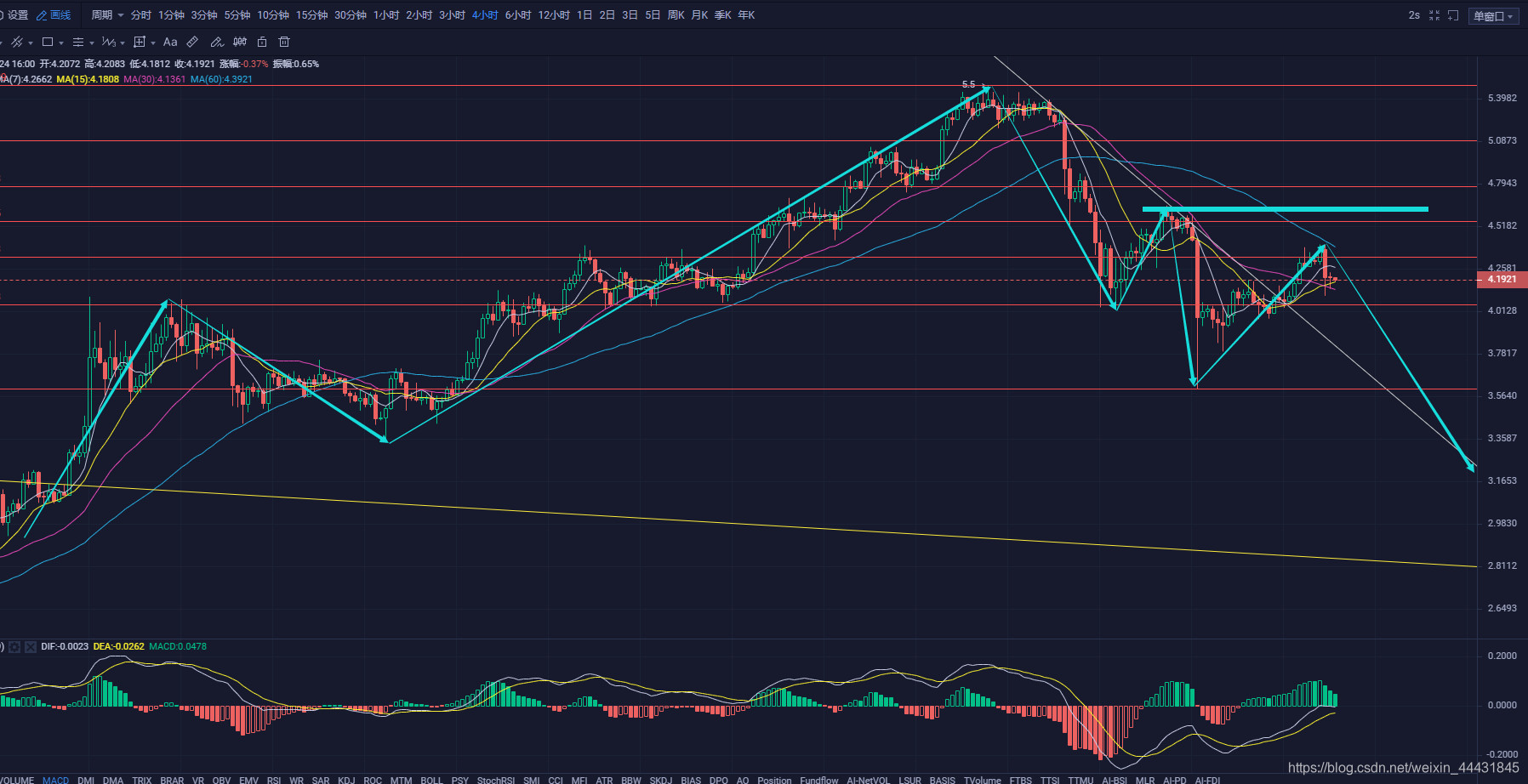The image size is (1528, 784).
Task: Open the 单窗口 window mode dropdown
Action: 1494,16
